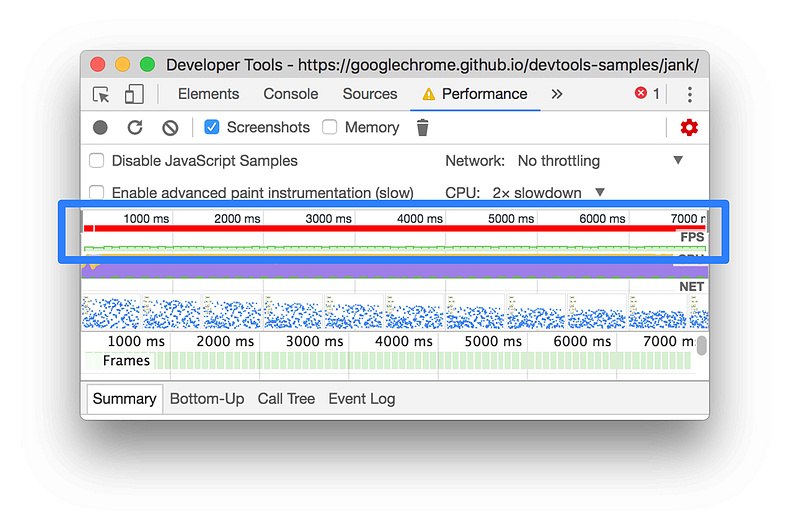Show more tabs with double chevron
800x530 pixels.
pyautogui.click(x=557, y=94)
